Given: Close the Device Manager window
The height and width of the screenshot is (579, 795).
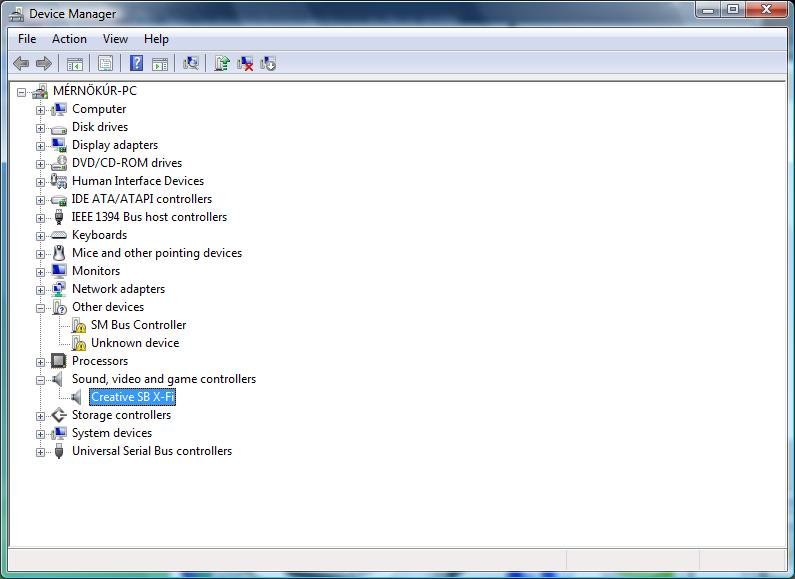Looking at the screenshot, I should point(766,10).
